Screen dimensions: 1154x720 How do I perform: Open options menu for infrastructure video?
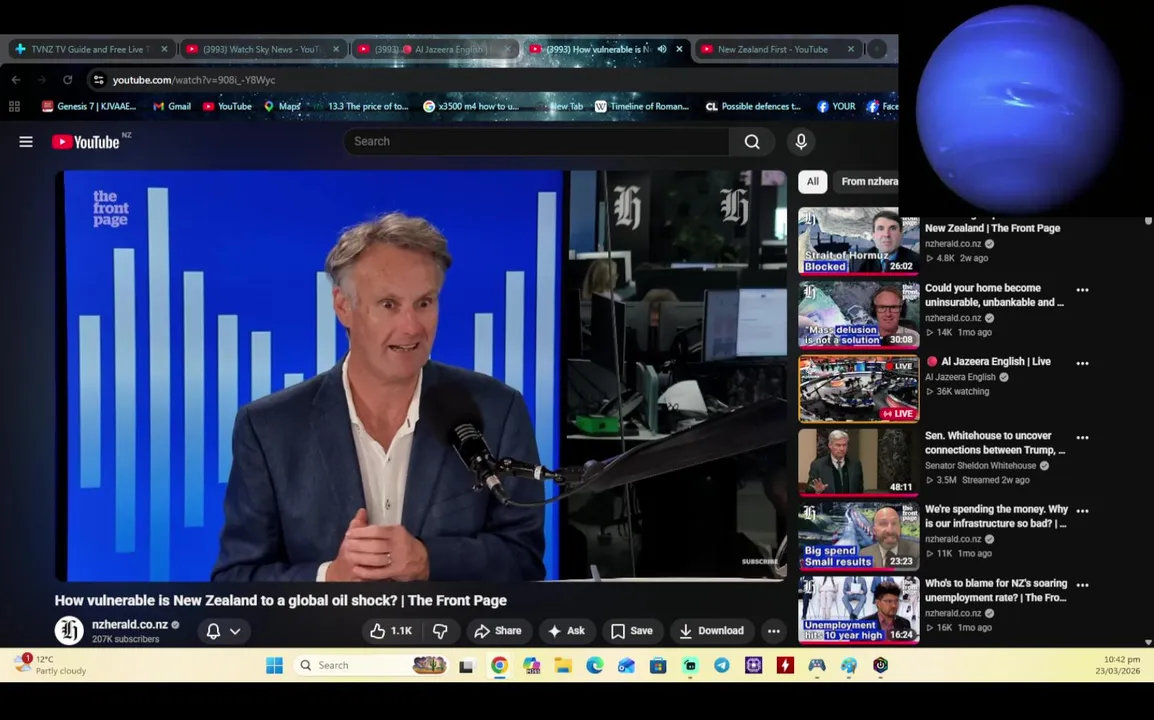1083,510
